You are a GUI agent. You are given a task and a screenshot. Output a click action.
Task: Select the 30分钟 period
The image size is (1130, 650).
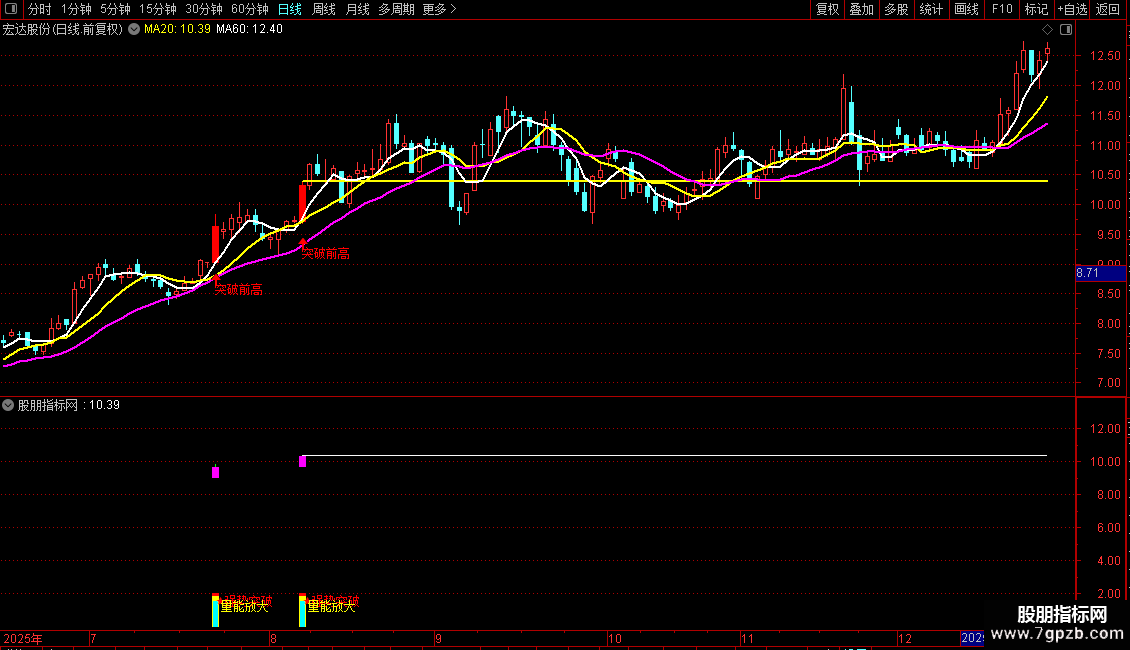pyautogui.click(x=203, y=9)
